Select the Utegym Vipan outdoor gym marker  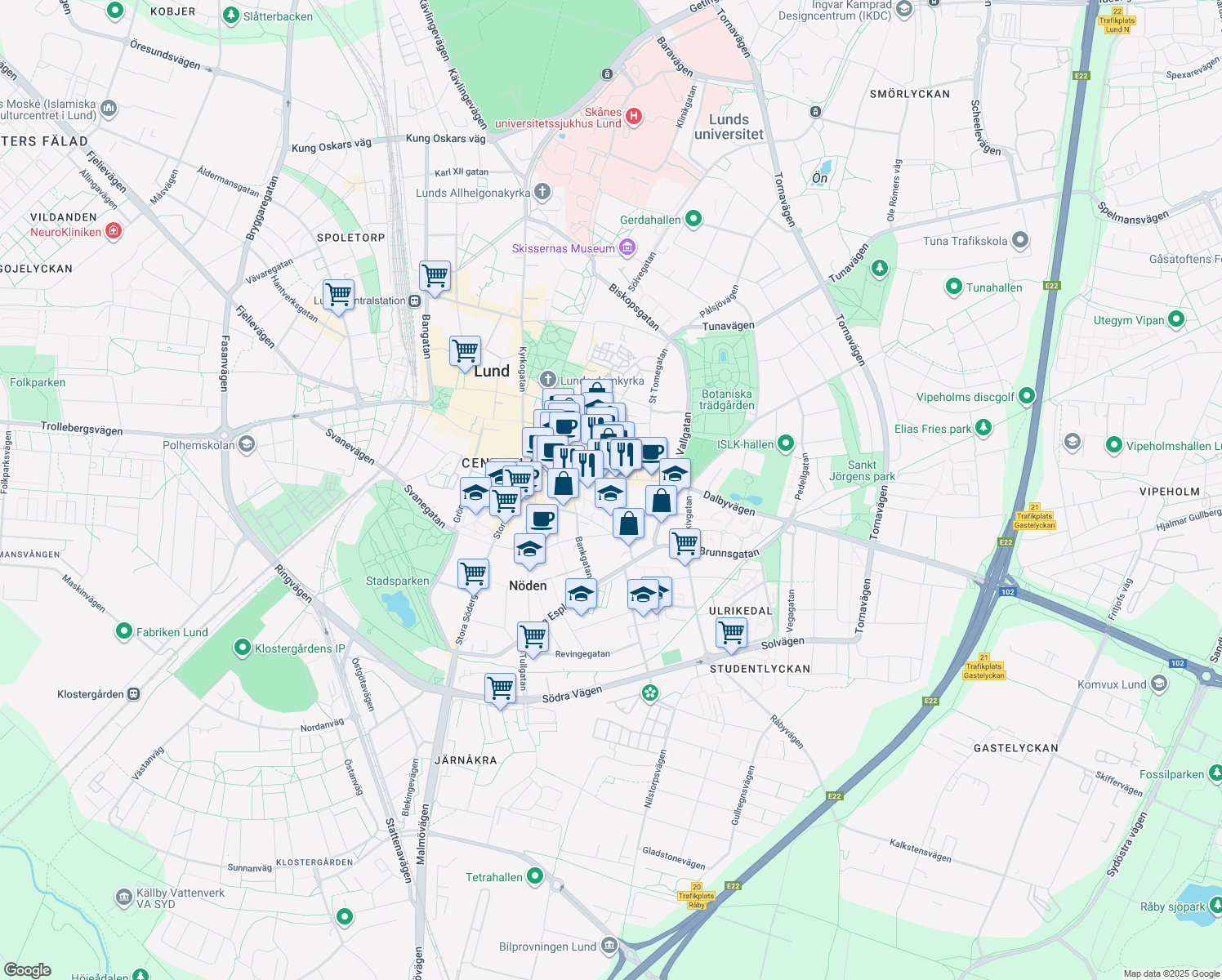(1176, 319)
